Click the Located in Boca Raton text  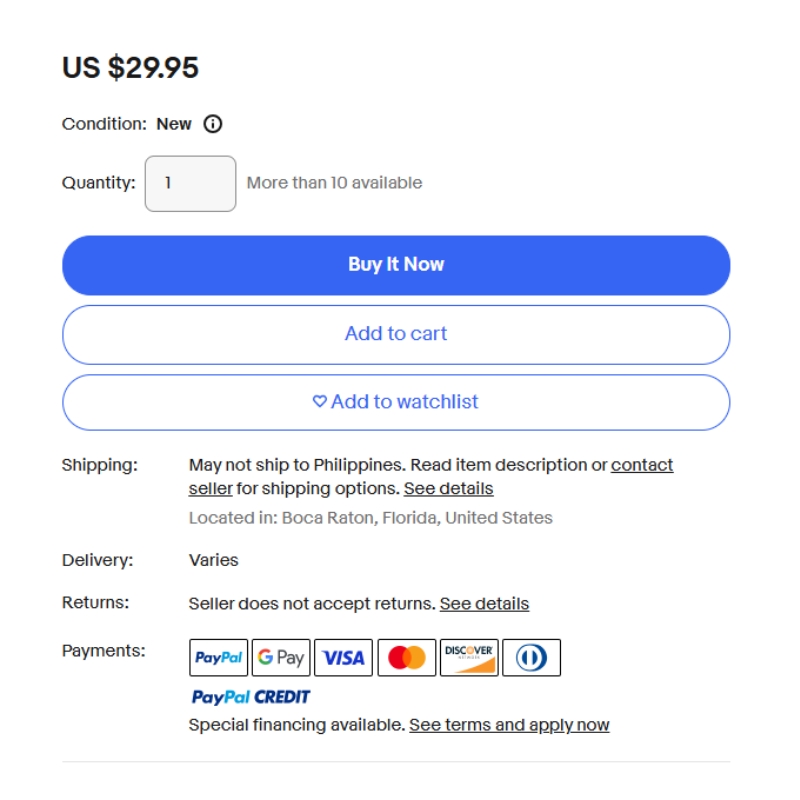point(370,518)
